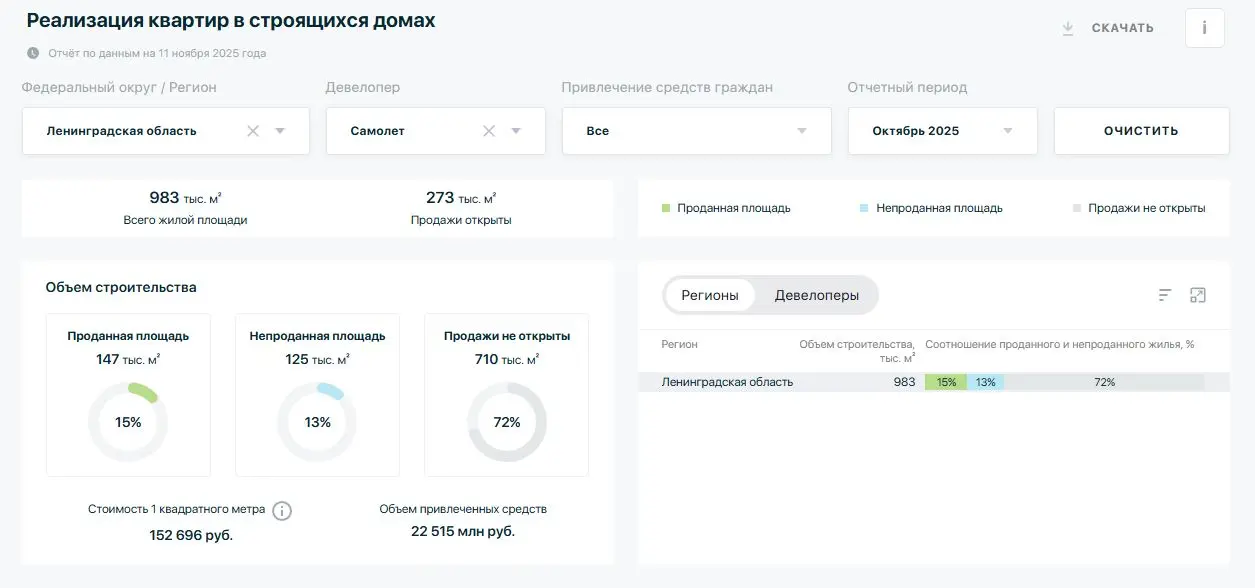Click the green 15% bar segment
The width and height of the screenshot is (1255, 588).
pyautogui.click(x=945, y=382)
